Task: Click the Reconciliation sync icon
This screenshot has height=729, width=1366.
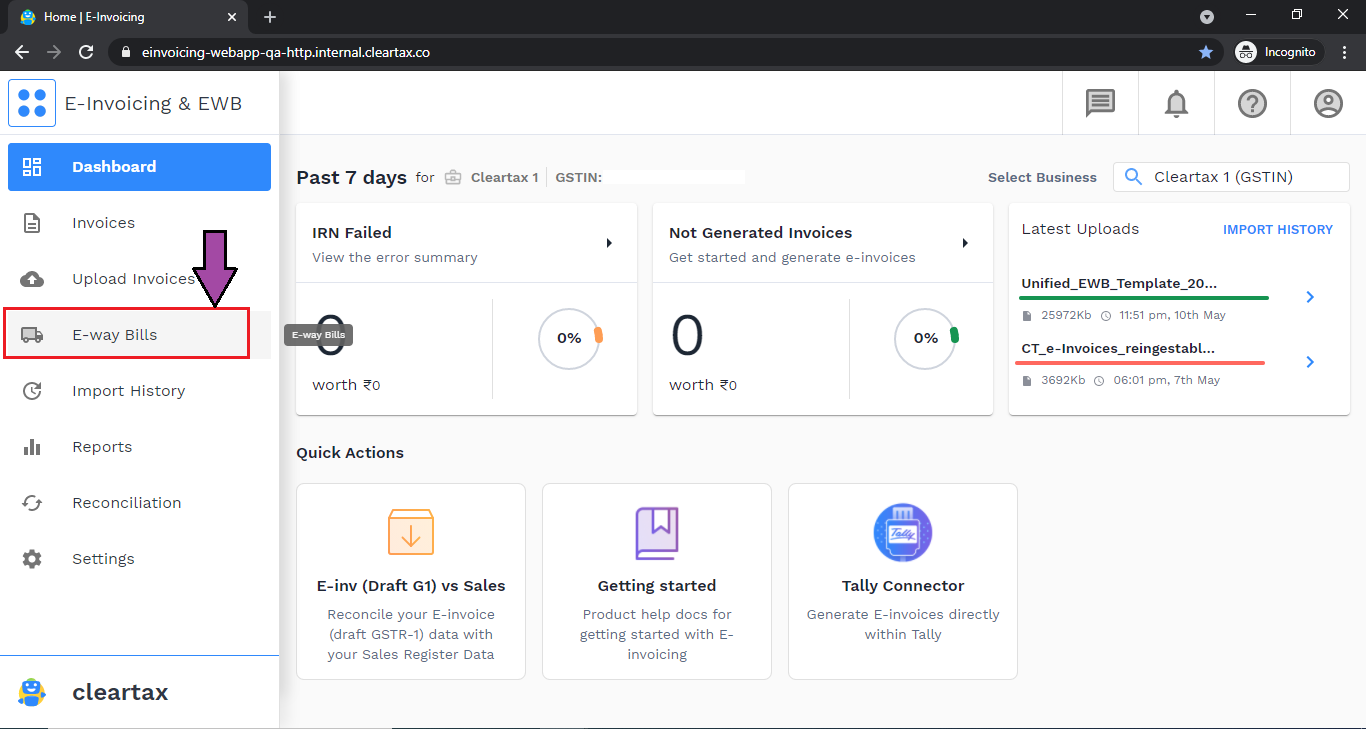Action: click(x=32, y=503)
